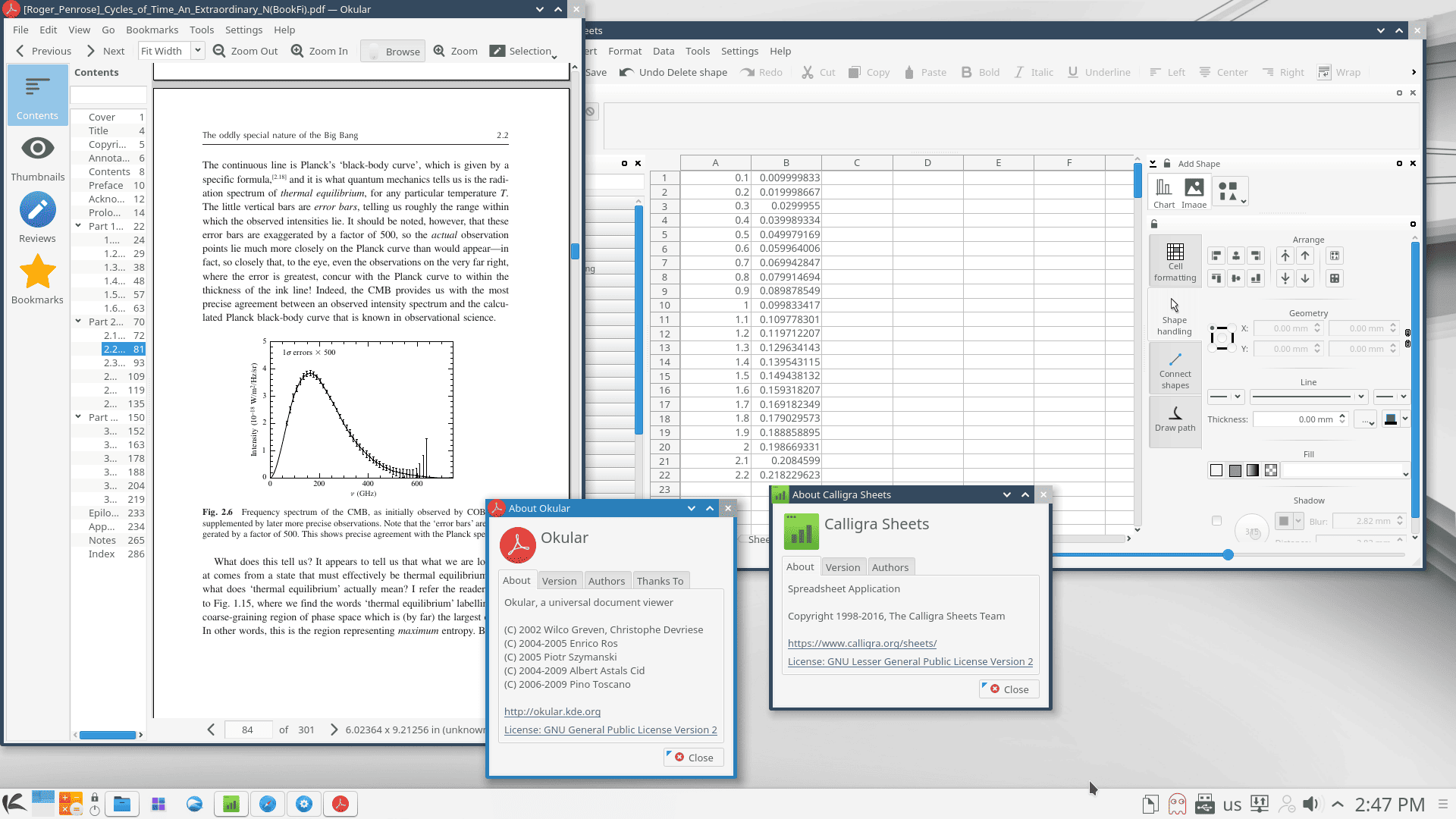
Task: Activate the Zoom tool in Okular's toolbar
Action: tap(455, 51)
